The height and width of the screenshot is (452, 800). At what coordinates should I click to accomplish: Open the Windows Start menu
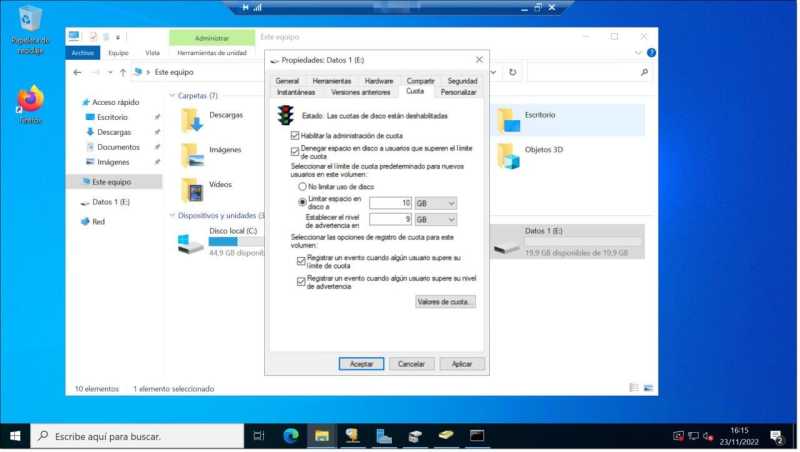pos(15,436)
